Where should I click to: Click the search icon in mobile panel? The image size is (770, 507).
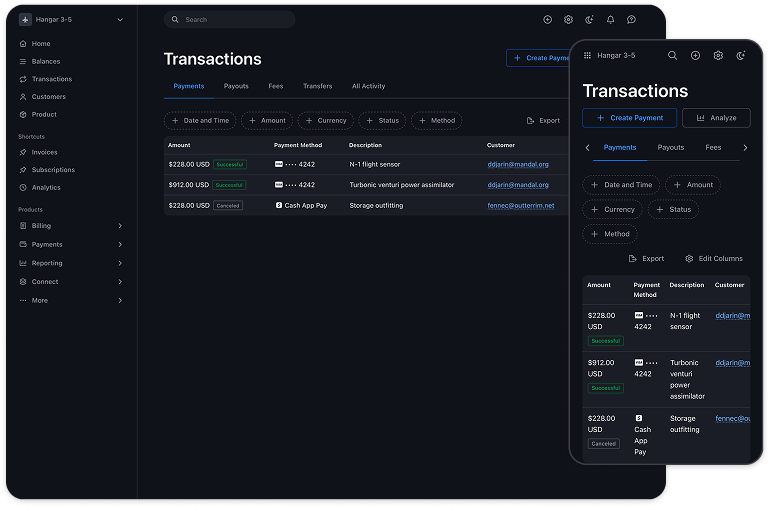pos(673,56)
